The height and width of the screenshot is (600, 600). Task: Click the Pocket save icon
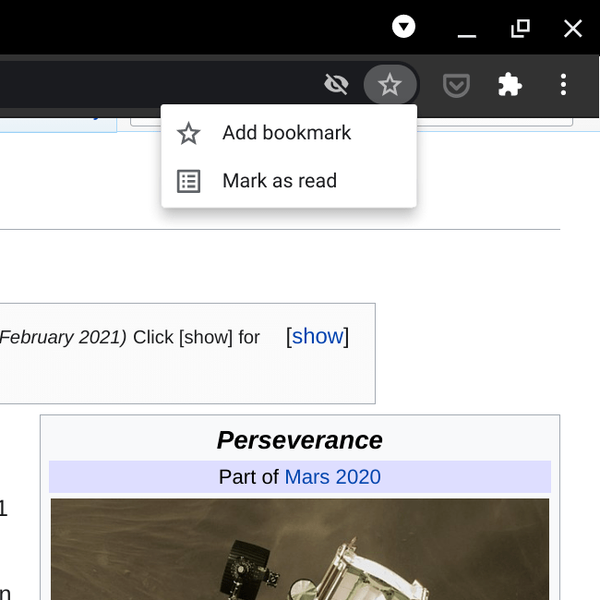(x=457, y=85)
